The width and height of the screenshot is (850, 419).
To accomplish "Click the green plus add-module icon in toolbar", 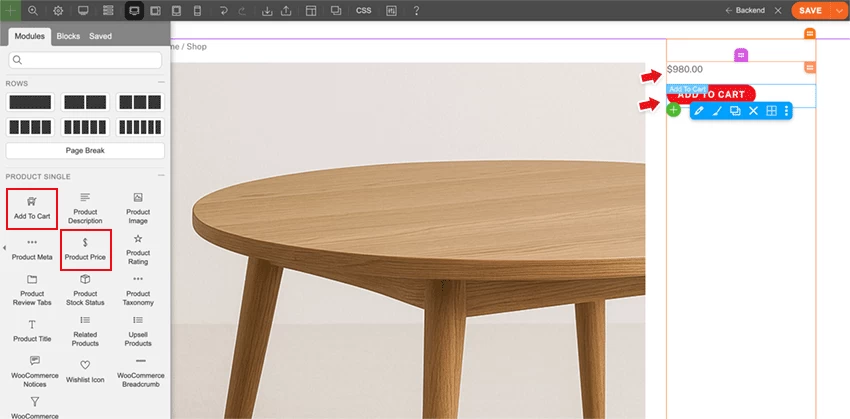I will tap(10, 10).
